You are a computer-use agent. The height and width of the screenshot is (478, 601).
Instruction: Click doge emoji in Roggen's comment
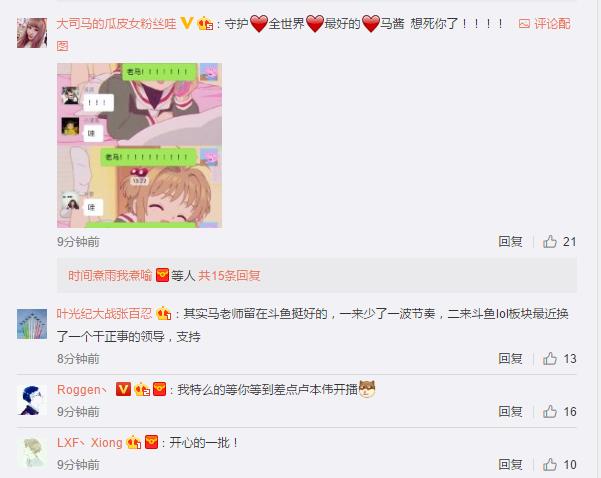[367, 389]
